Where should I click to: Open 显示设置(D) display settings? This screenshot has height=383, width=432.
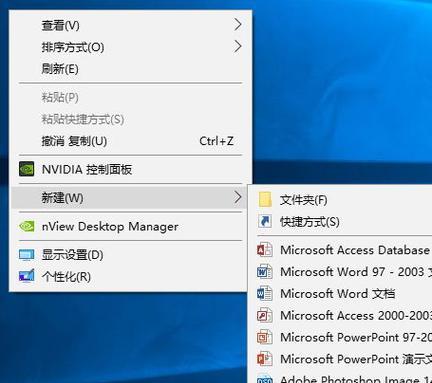click(130, 255)
